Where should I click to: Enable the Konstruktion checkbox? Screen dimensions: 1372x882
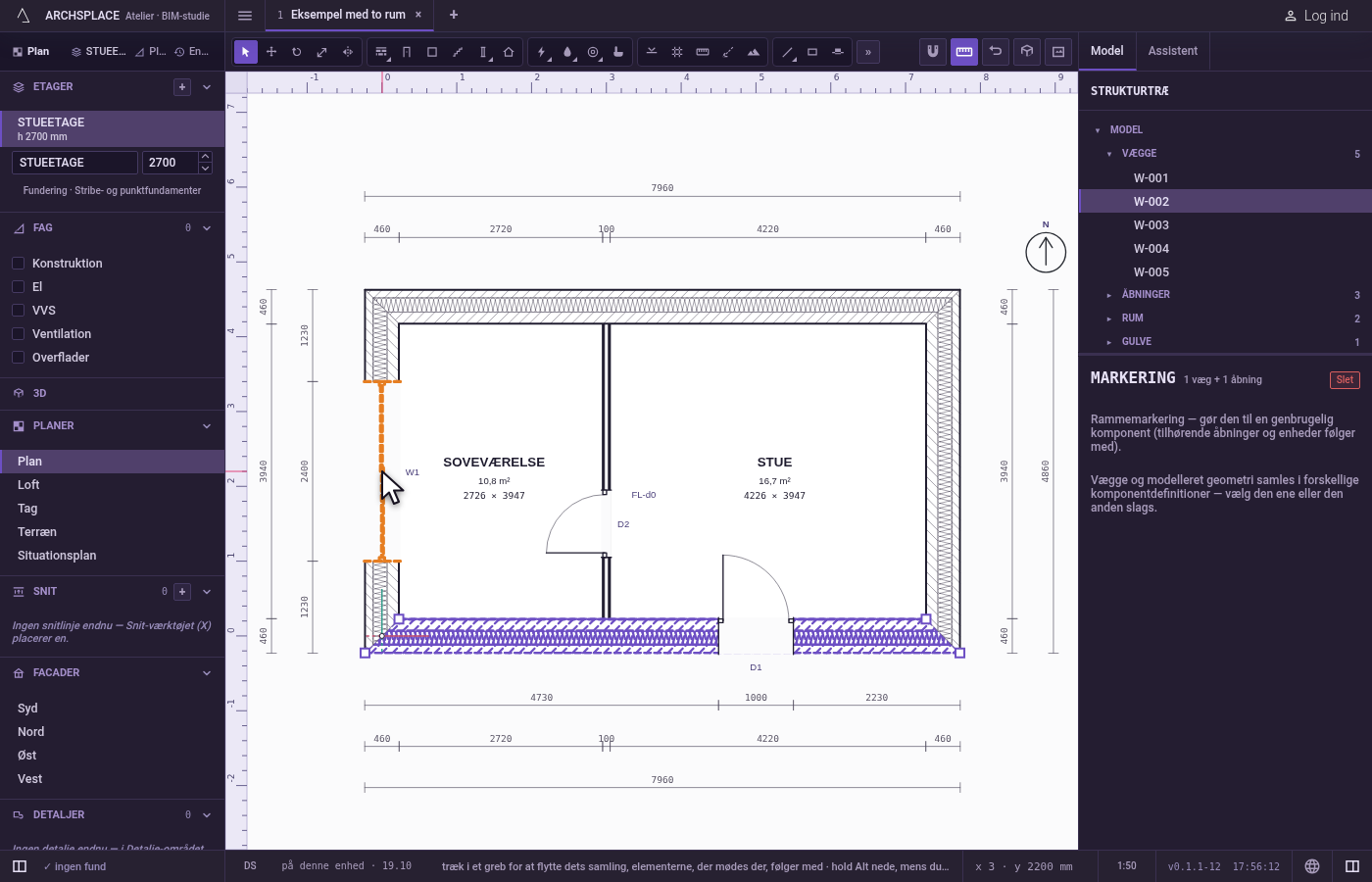(18, 263)
